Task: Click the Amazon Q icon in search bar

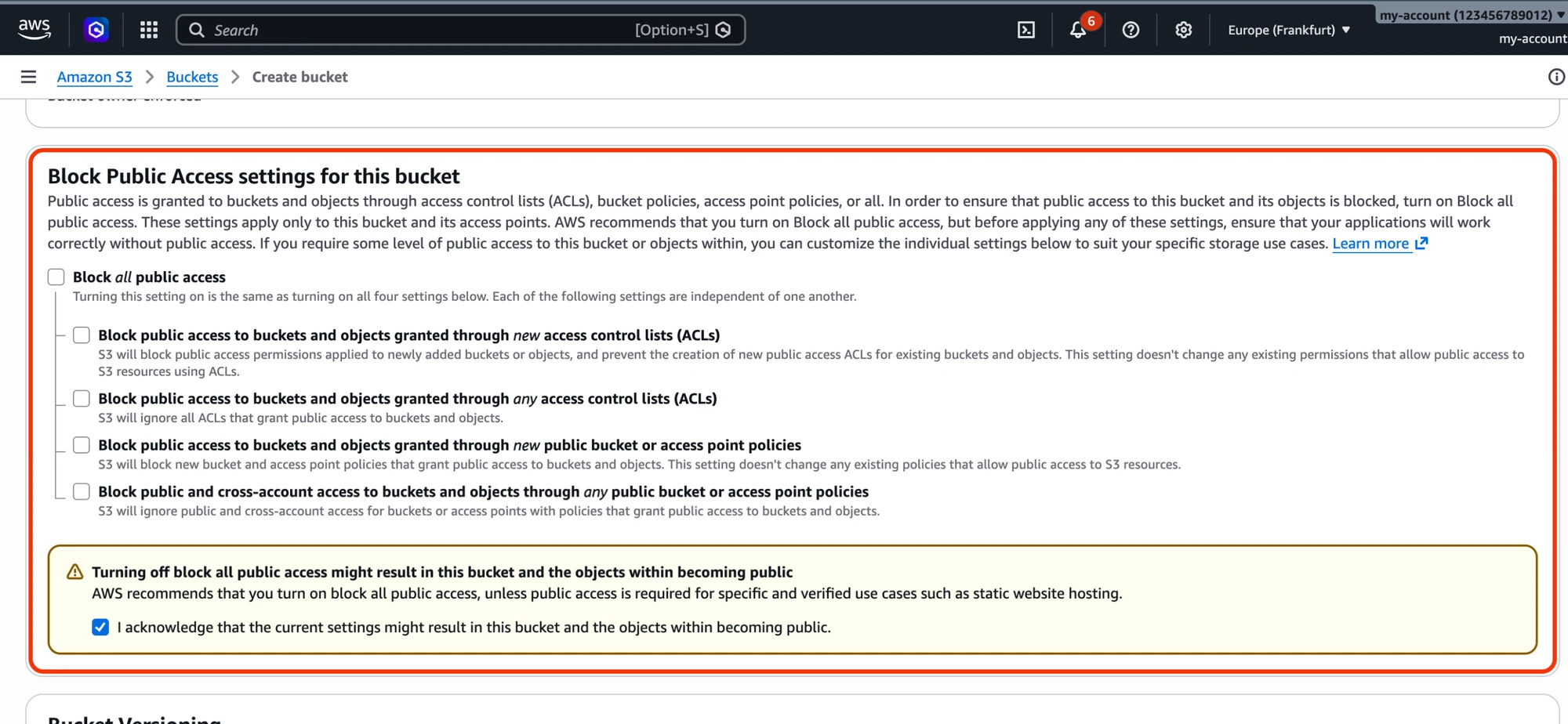Action: coord(724,30)
